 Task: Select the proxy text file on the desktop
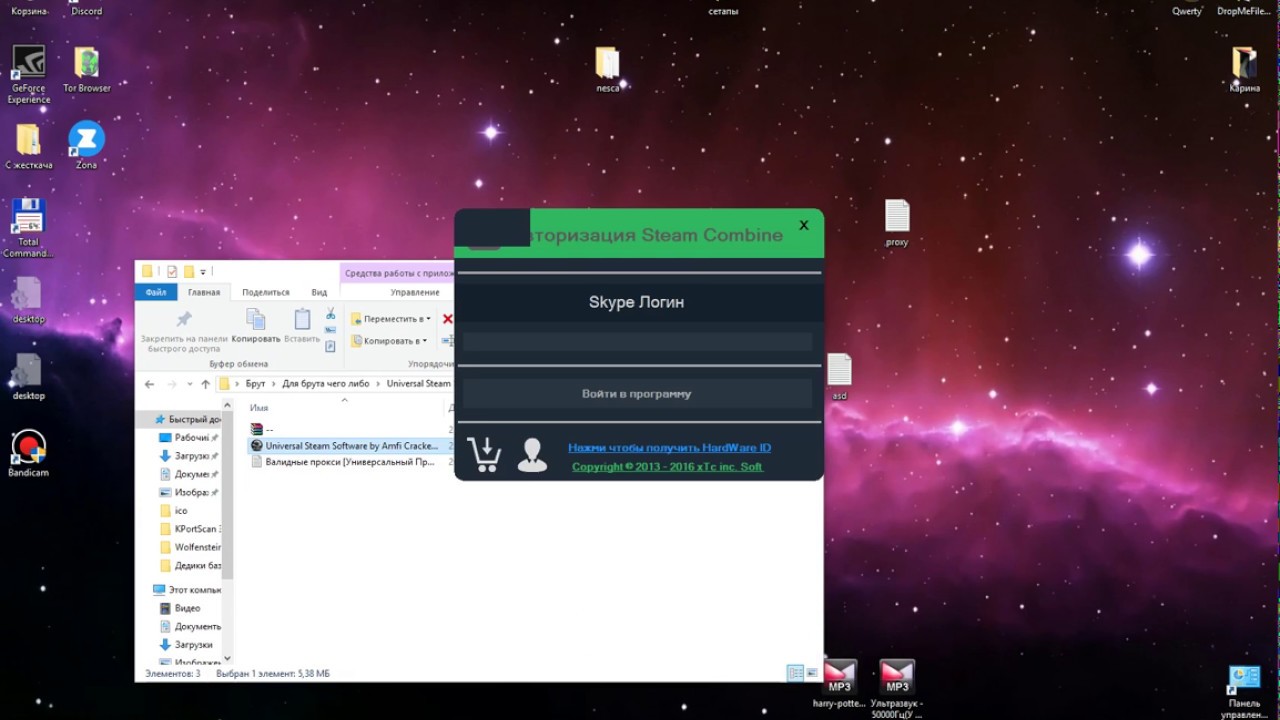click(897, 223)
